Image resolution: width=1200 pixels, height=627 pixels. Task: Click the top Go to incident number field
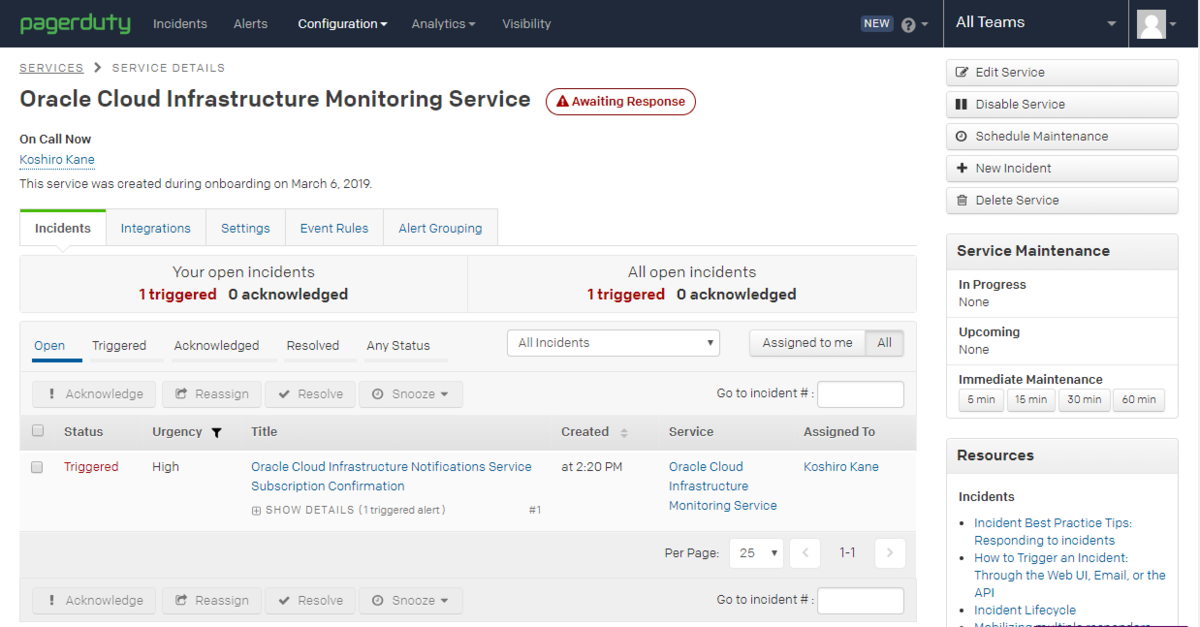click(x=860, y=394)
